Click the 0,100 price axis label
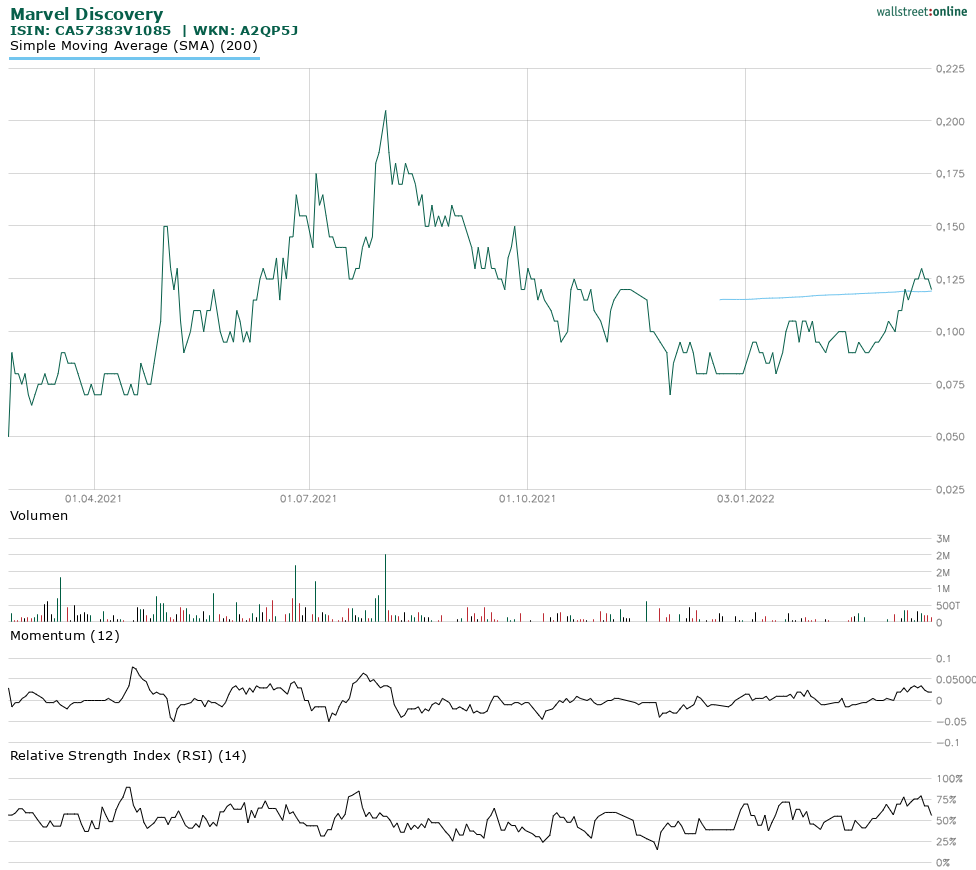Image resolution: width=976 pixels, height=870 pixels. pyautogui.click(x=950, y=332)
